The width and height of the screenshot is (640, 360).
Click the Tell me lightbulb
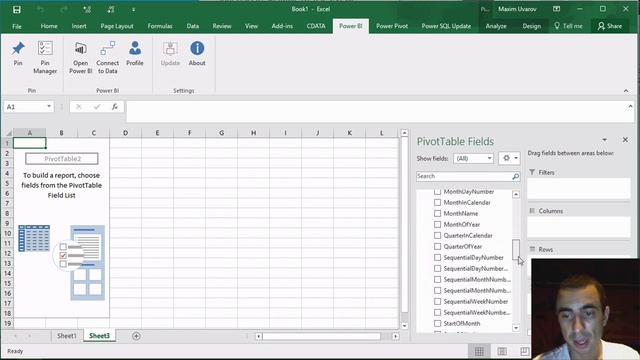coord(557,26)
